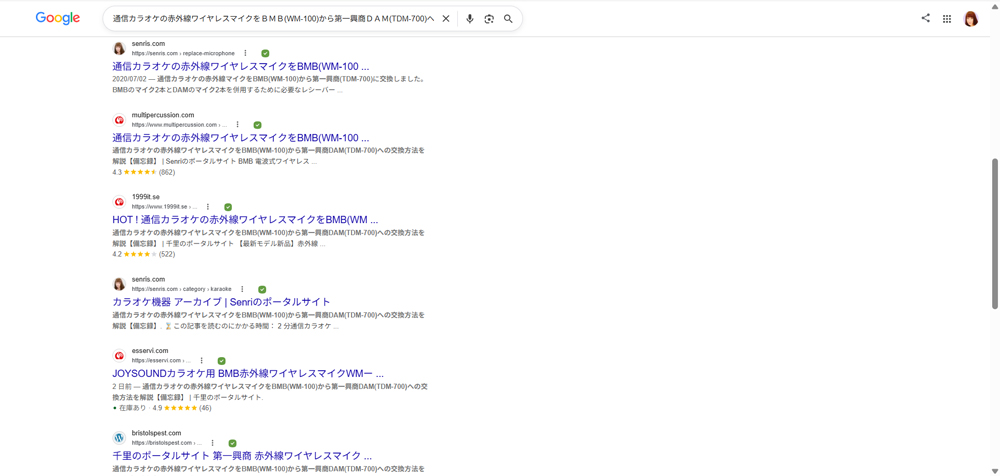1000x476 pixels.
Task: Open the Google logo home link
Action: 58,19
